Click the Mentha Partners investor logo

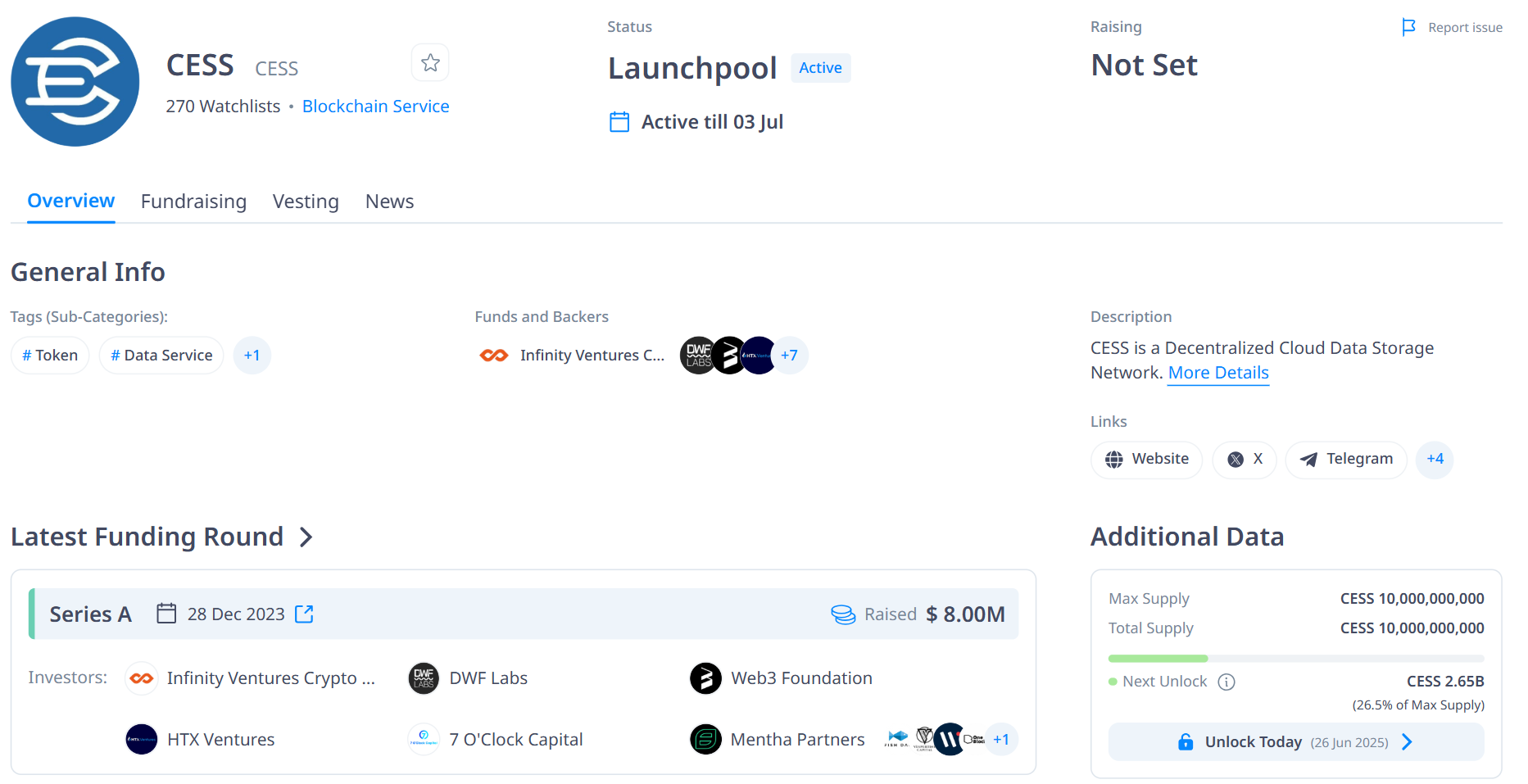[705, 740]
